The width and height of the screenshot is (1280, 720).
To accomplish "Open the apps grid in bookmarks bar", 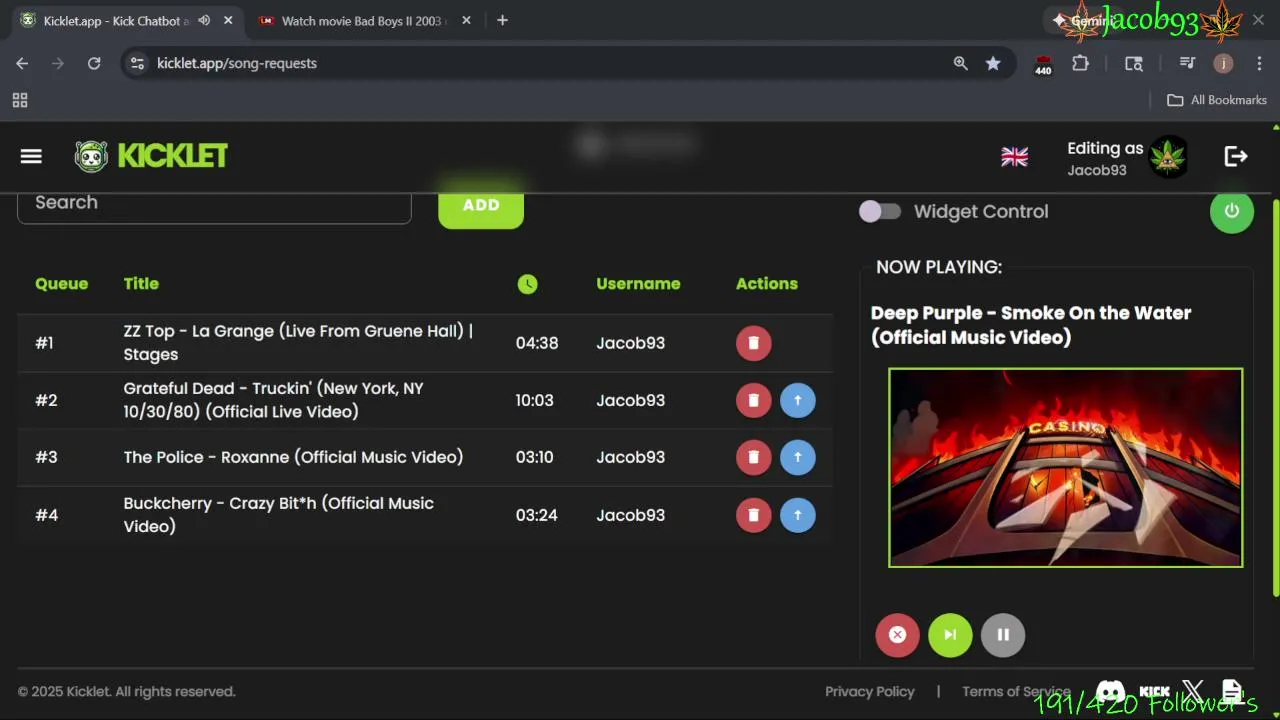I will point(20,100).
